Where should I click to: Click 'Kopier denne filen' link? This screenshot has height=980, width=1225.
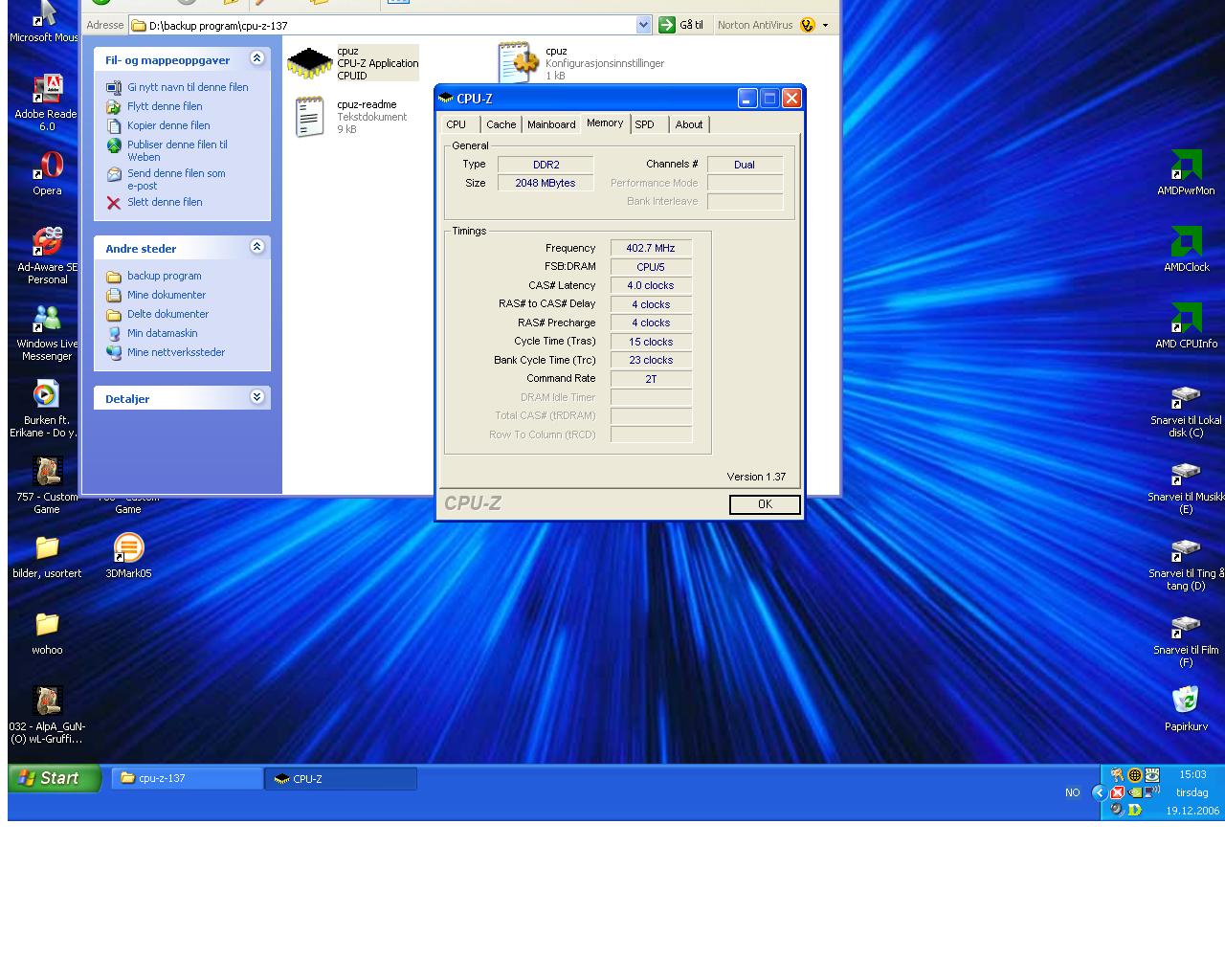coord(168,125)
